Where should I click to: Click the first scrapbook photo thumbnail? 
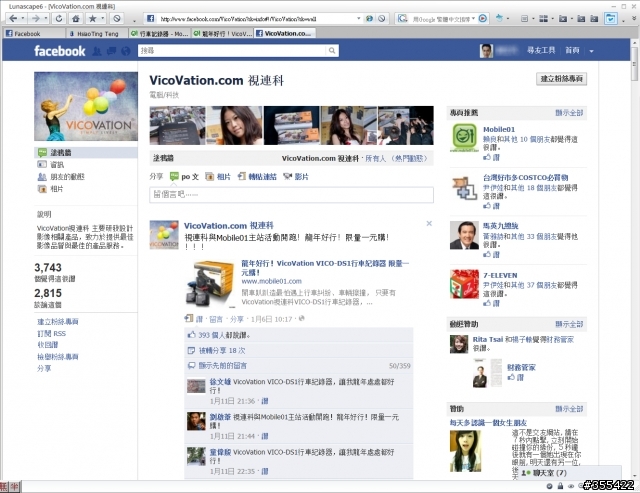pyautogui.click(x=178, y=125)
